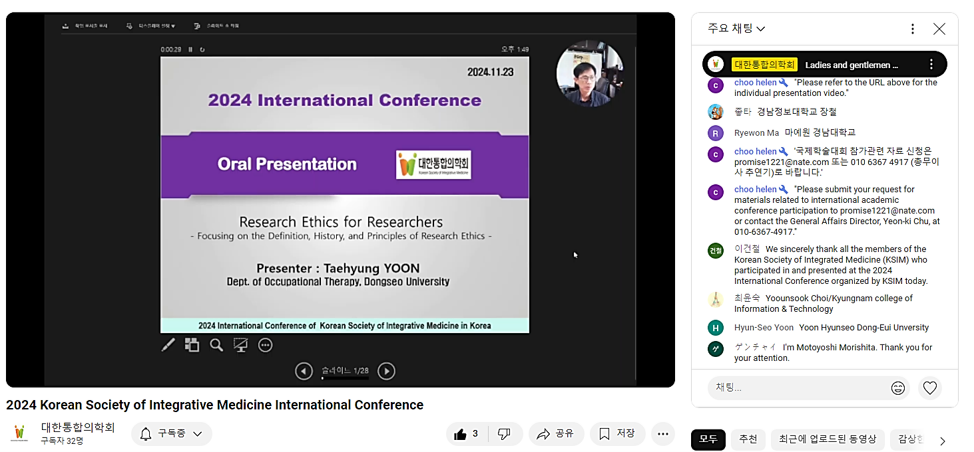Click the 공유 share button

[556, 434]
